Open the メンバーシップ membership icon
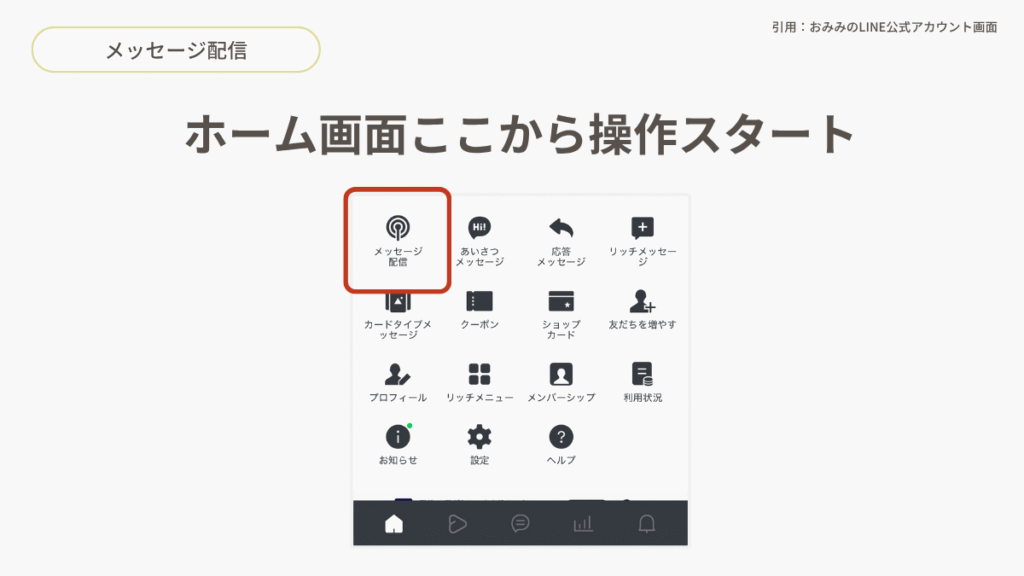This screenshot has width=1024, height=576. point(561,375)
